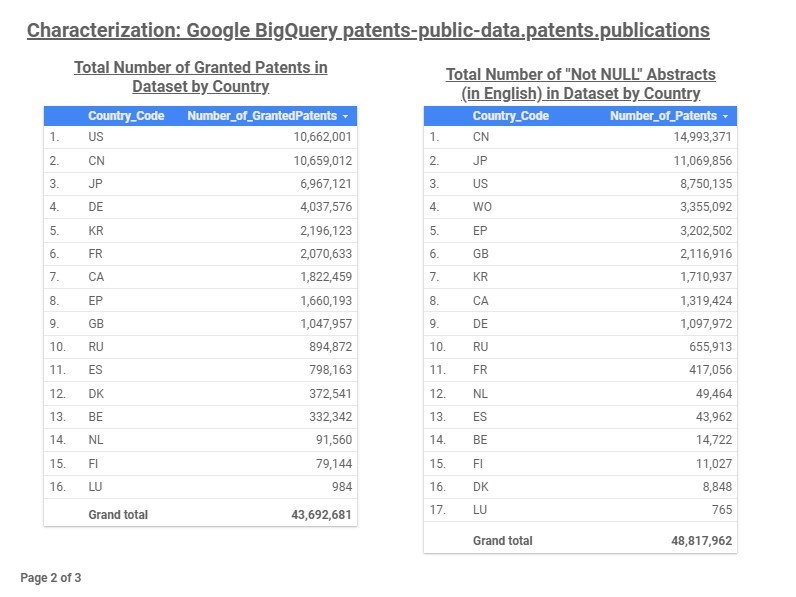Select value 1,319,424 for CA abstracts
The image size is (796, 597).
tap(706, 301)
